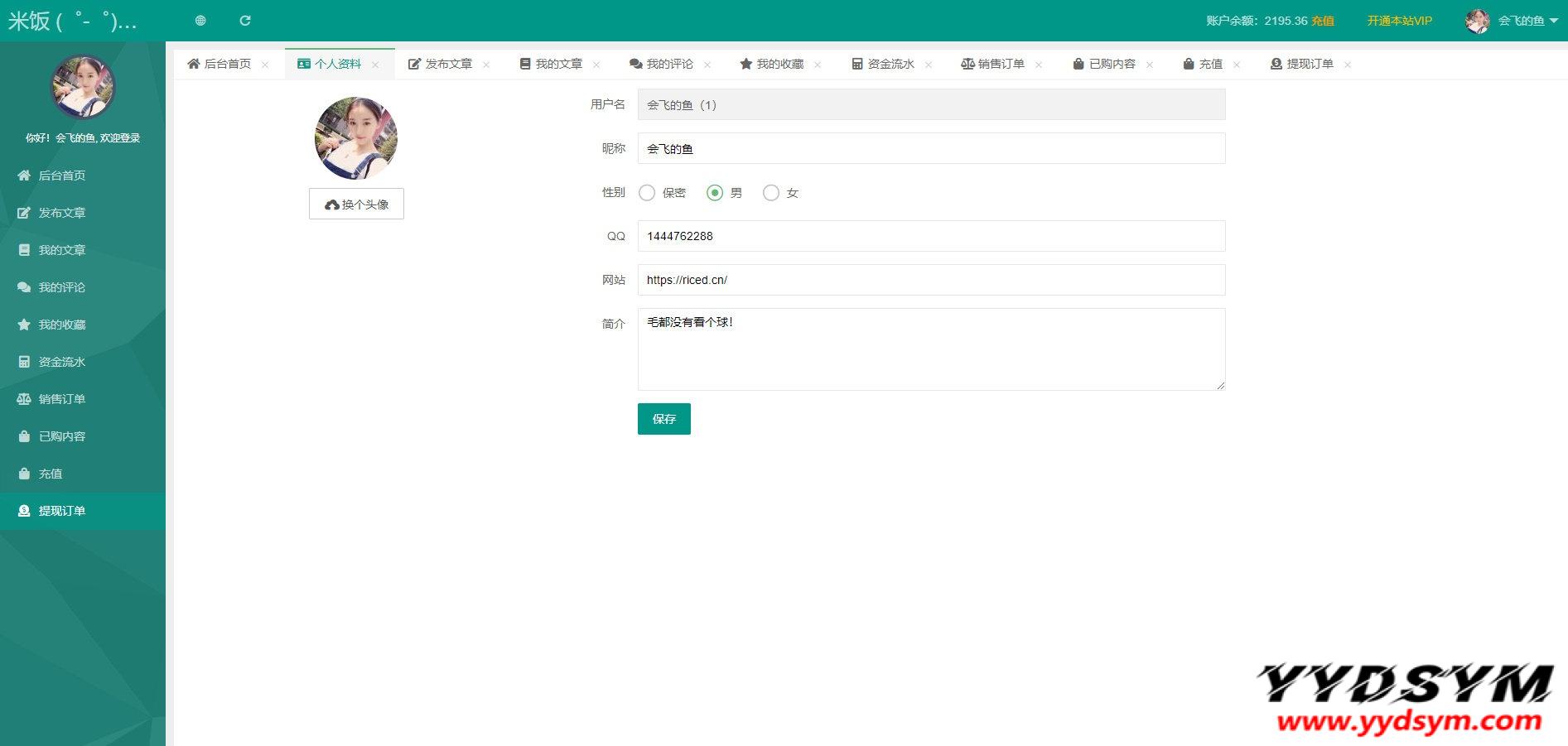This screenshot has height=746, width=1568.
Task: Click the 保存 button
Action: pyautogui.click(x=663, y=419)
